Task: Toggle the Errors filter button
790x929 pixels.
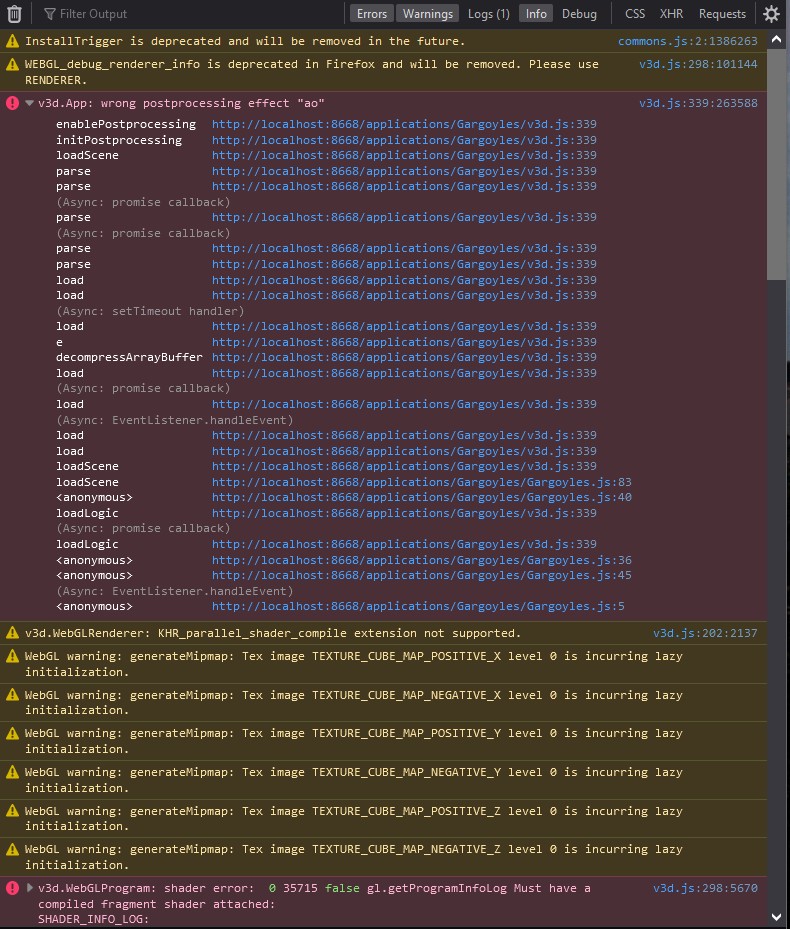Action: 372,14
